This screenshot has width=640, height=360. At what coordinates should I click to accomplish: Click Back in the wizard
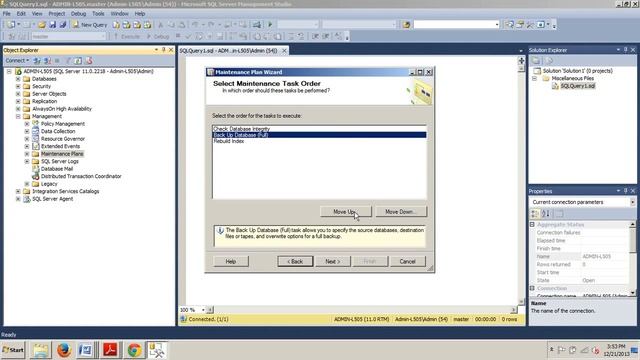(x=295, y=261)
